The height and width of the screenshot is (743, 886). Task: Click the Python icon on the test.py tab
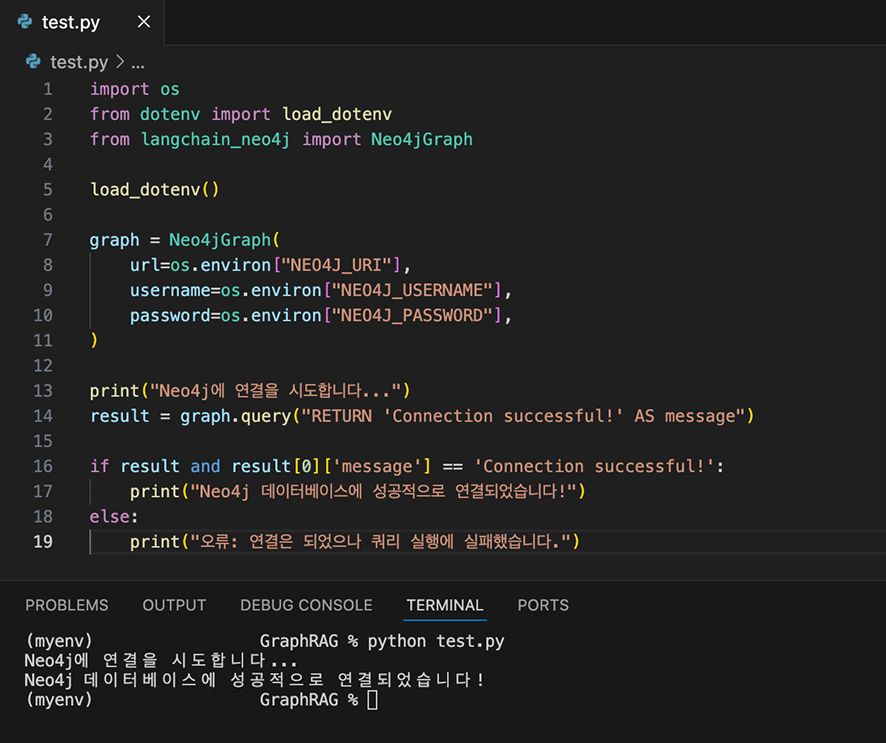tap(25, 22)
